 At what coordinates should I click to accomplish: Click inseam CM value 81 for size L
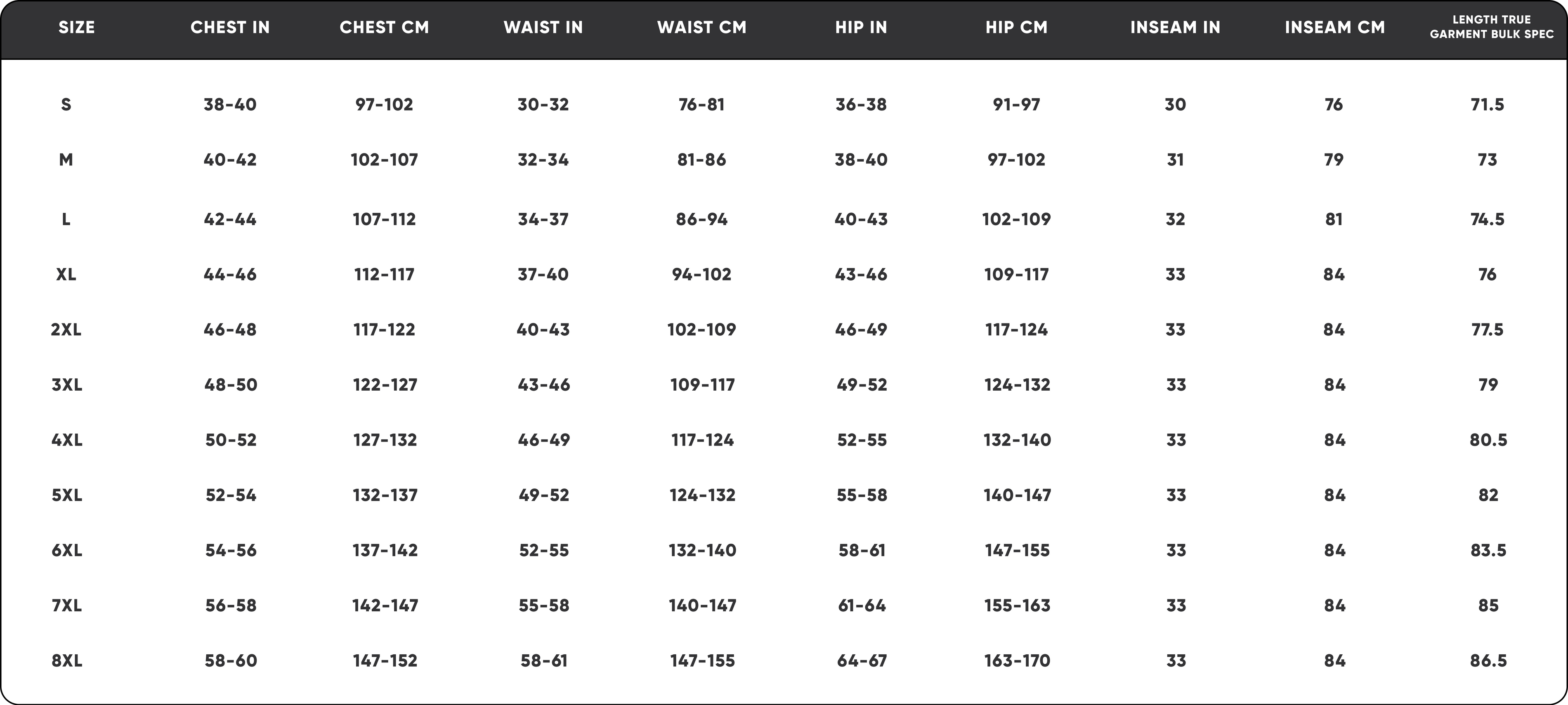point(1334,219)
